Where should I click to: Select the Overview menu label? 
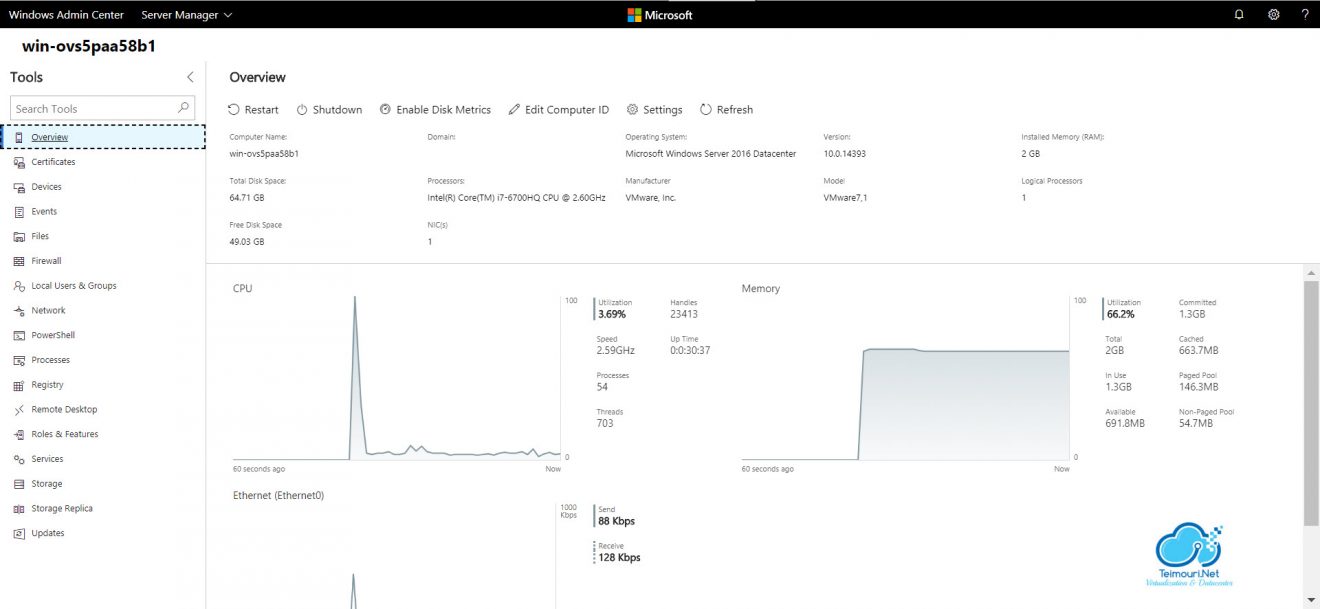pos(49,137)
